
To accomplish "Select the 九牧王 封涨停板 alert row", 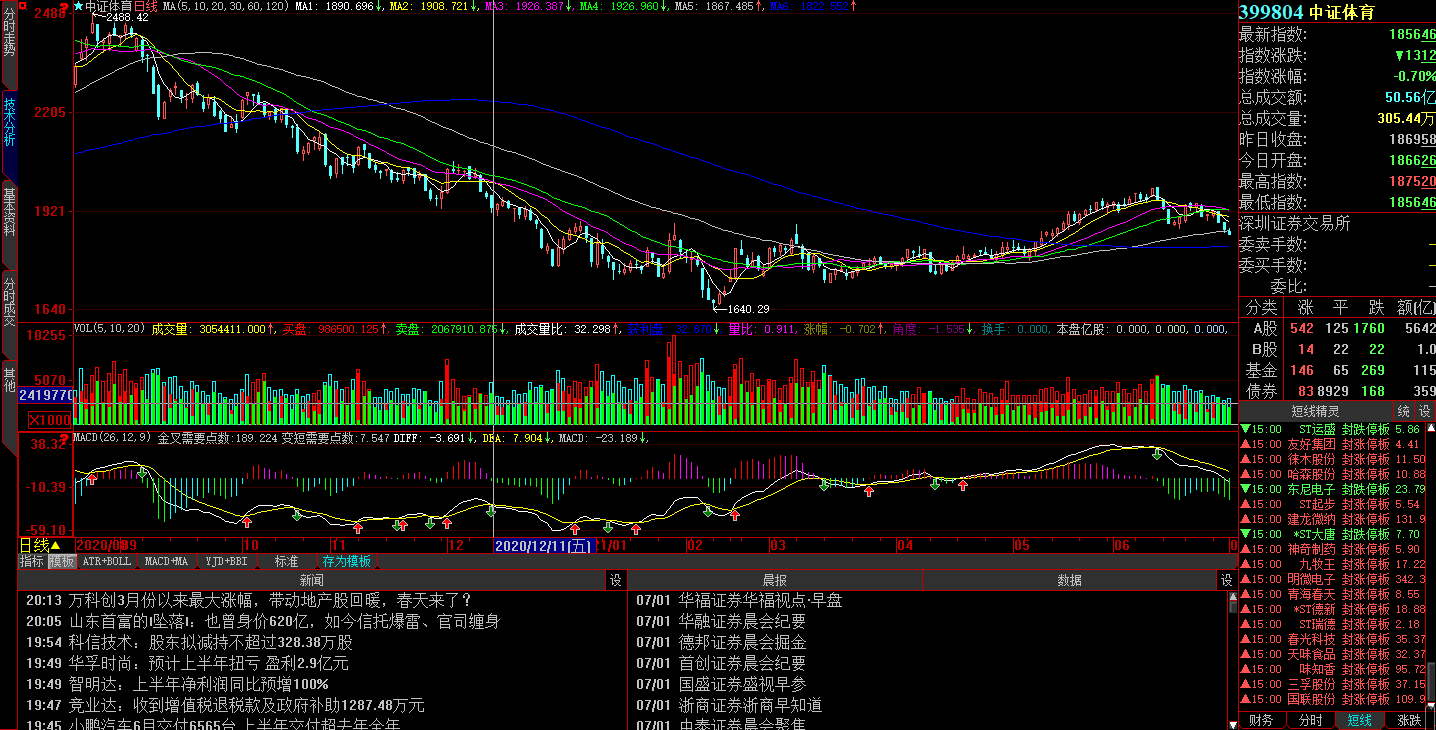I will (x=1332, y=564).
